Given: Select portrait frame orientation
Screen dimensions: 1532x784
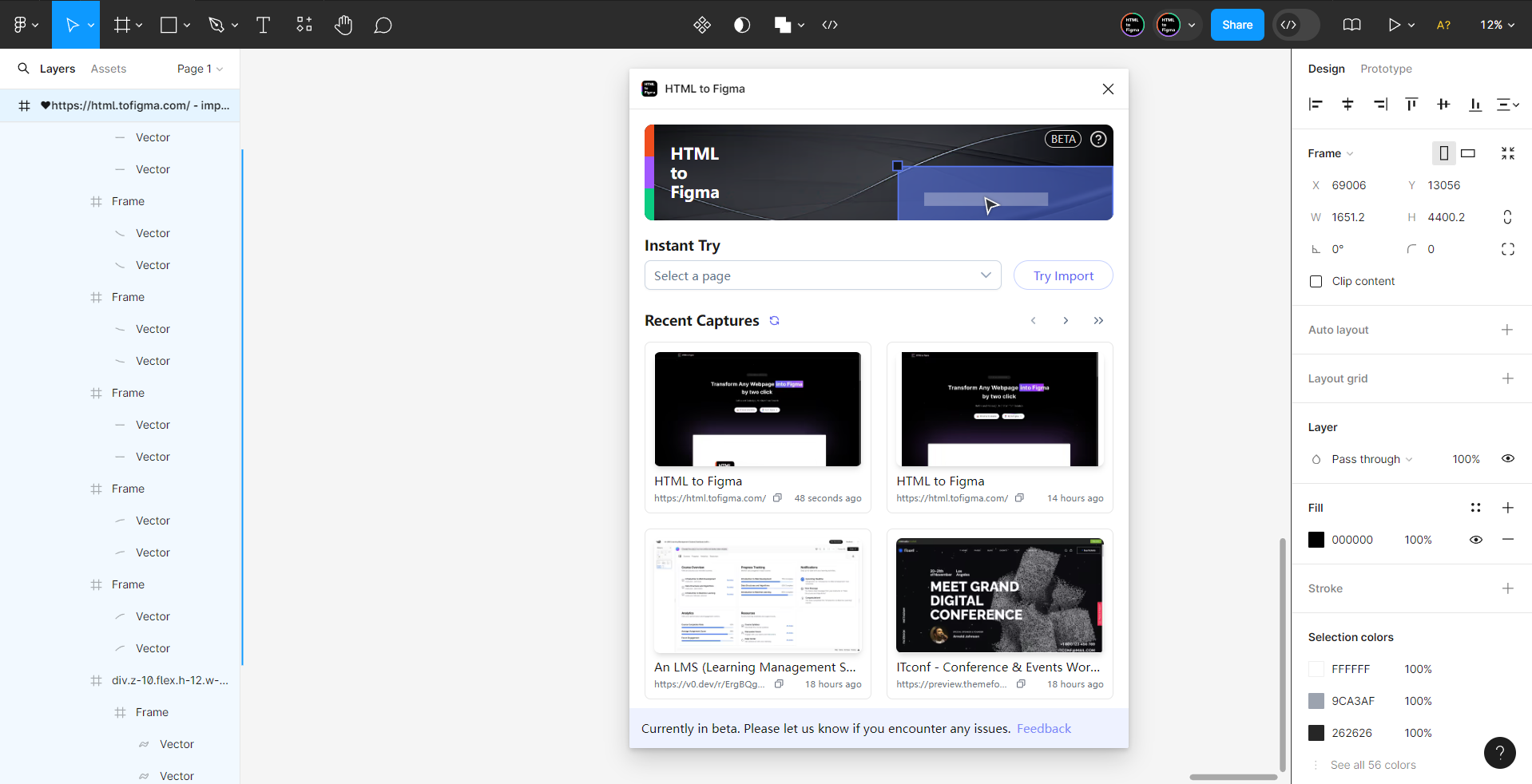Looking at the screenshot, I should pos(1443,153).
